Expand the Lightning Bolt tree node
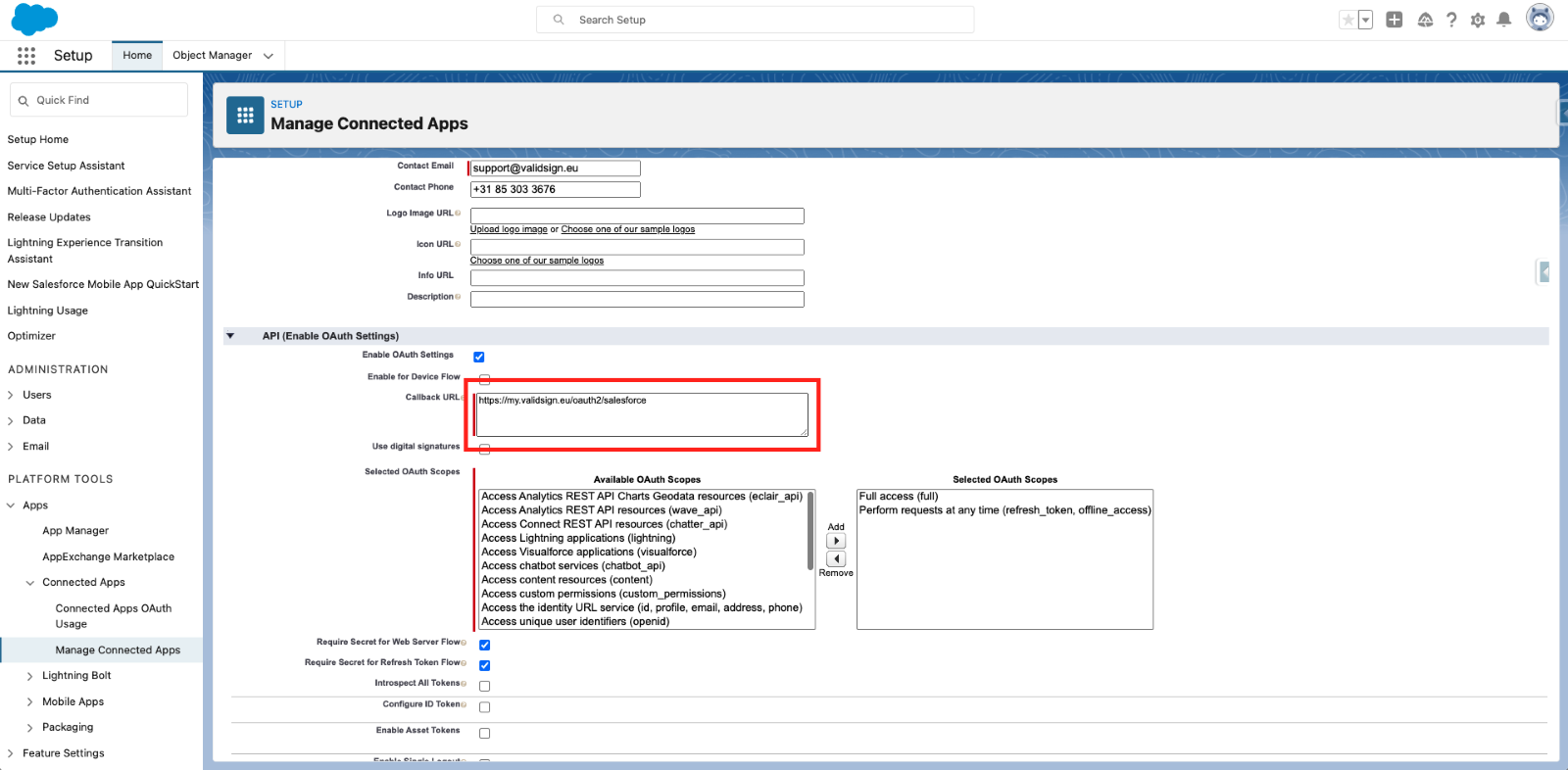 30,676
